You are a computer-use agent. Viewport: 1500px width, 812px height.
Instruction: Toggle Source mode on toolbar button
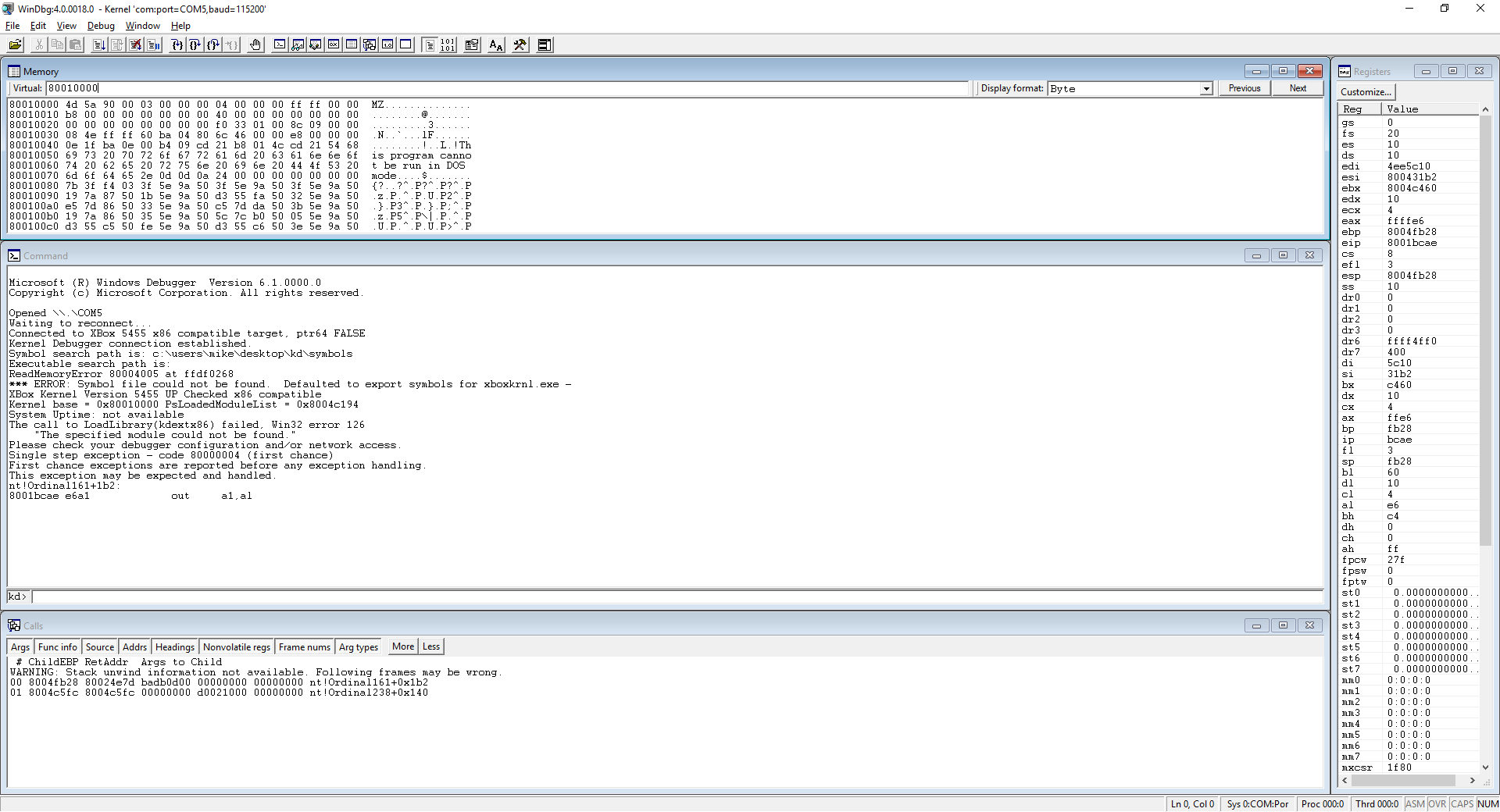pyautogui.click(x=430, y=45)
